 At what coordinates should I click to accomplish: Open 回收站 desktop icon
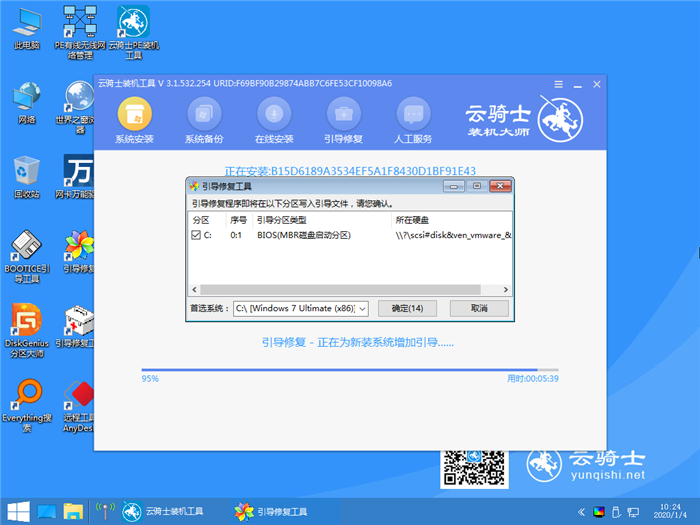(27, 178)
